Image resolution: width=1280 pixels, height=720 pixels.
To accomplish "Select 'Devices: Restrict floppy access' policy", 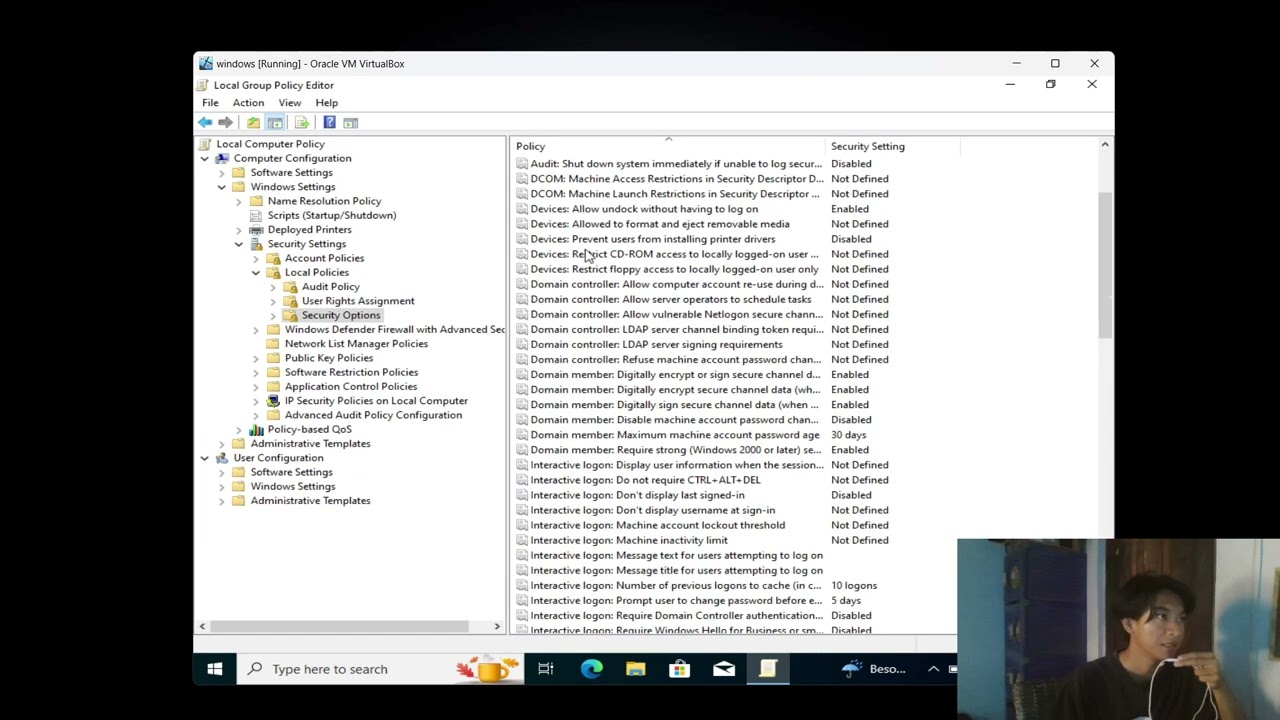I will [x=674, y=269].
